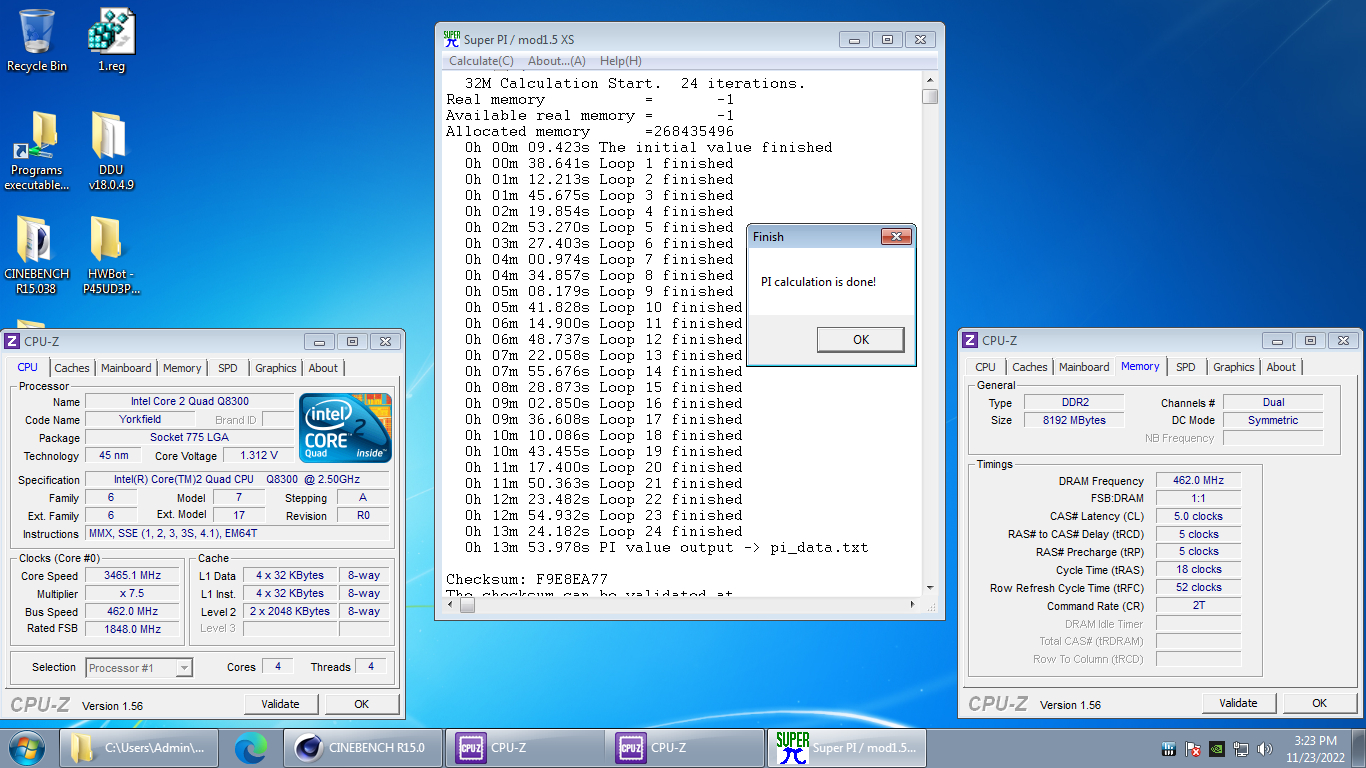Image resolution: width=1366 pixels, height=768 pixels.
Task: Open About tab in CPU-Z processor window
Action: 323,368
